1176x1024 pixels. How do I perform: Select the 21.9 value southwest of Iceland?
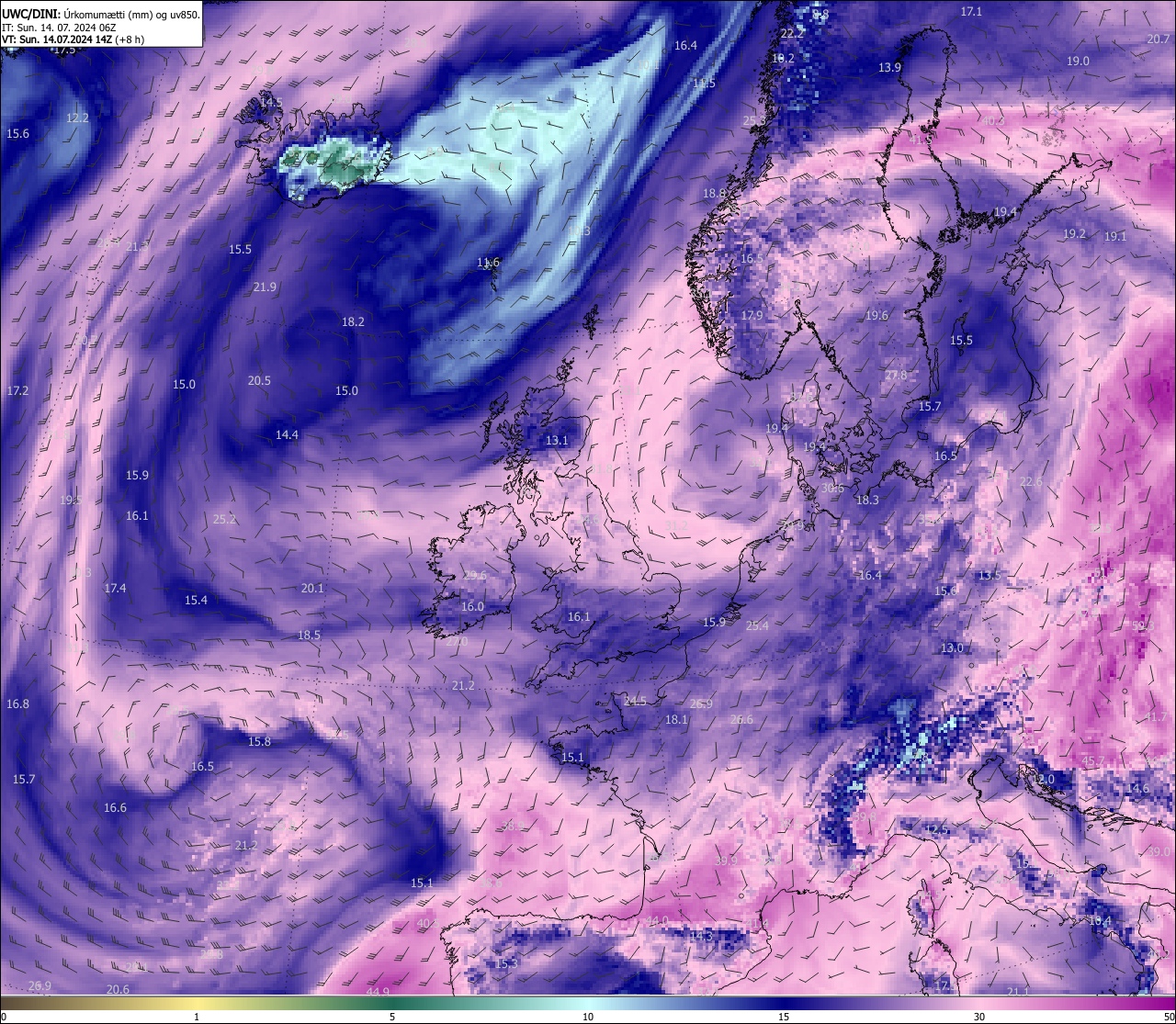click(x=265, y=287)
